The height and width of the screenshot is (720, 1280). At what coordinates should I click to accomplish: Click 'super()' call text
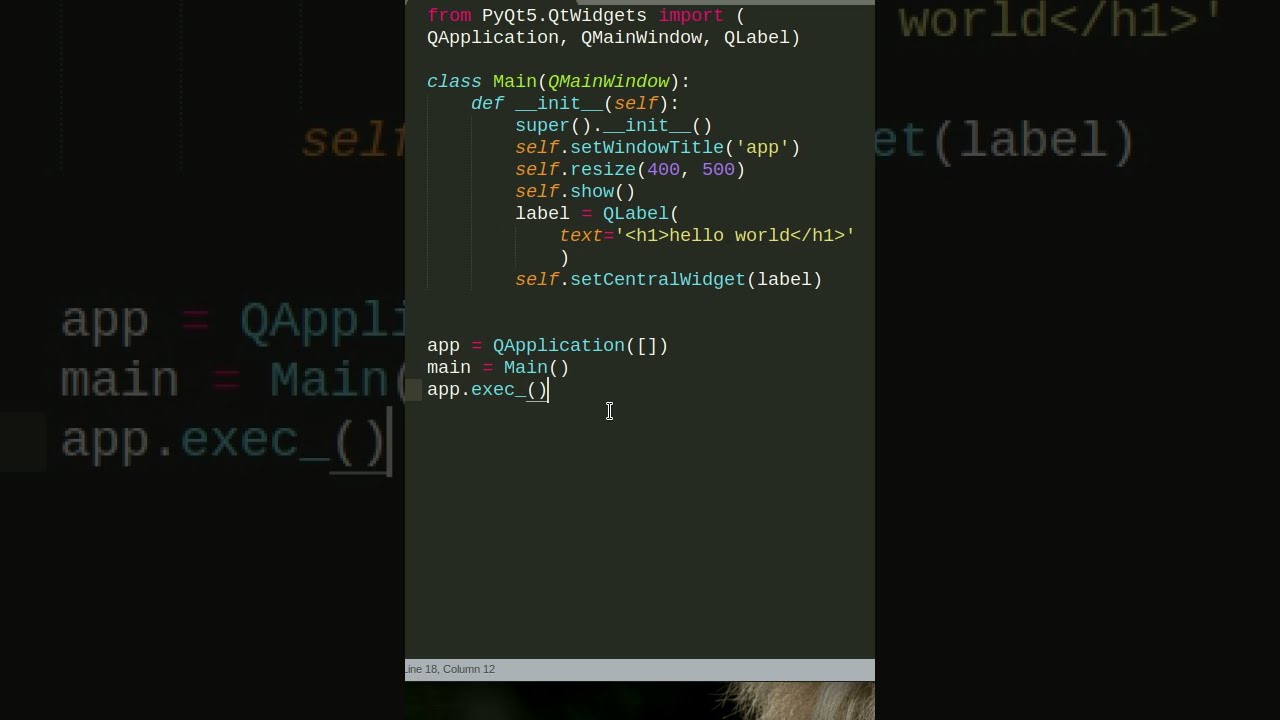point(554,125)
